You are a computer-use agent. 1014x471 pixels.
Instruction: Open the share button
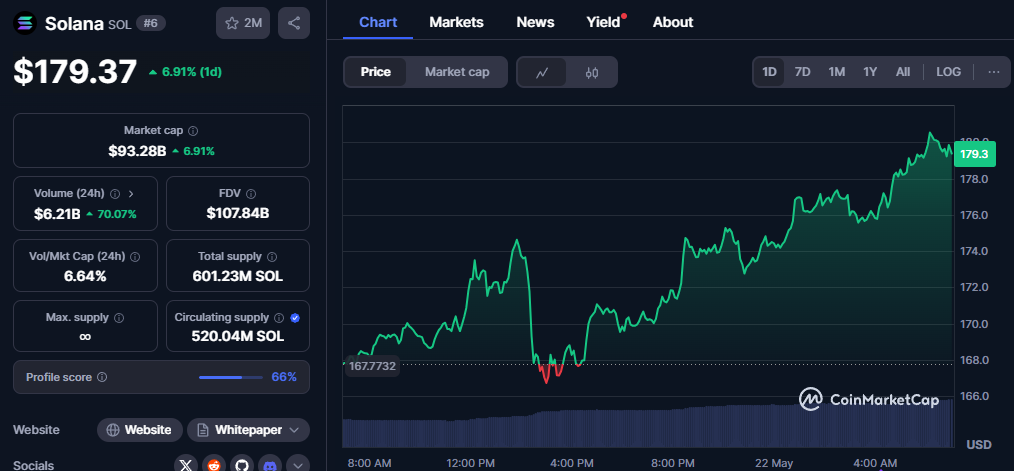(294, 23)
